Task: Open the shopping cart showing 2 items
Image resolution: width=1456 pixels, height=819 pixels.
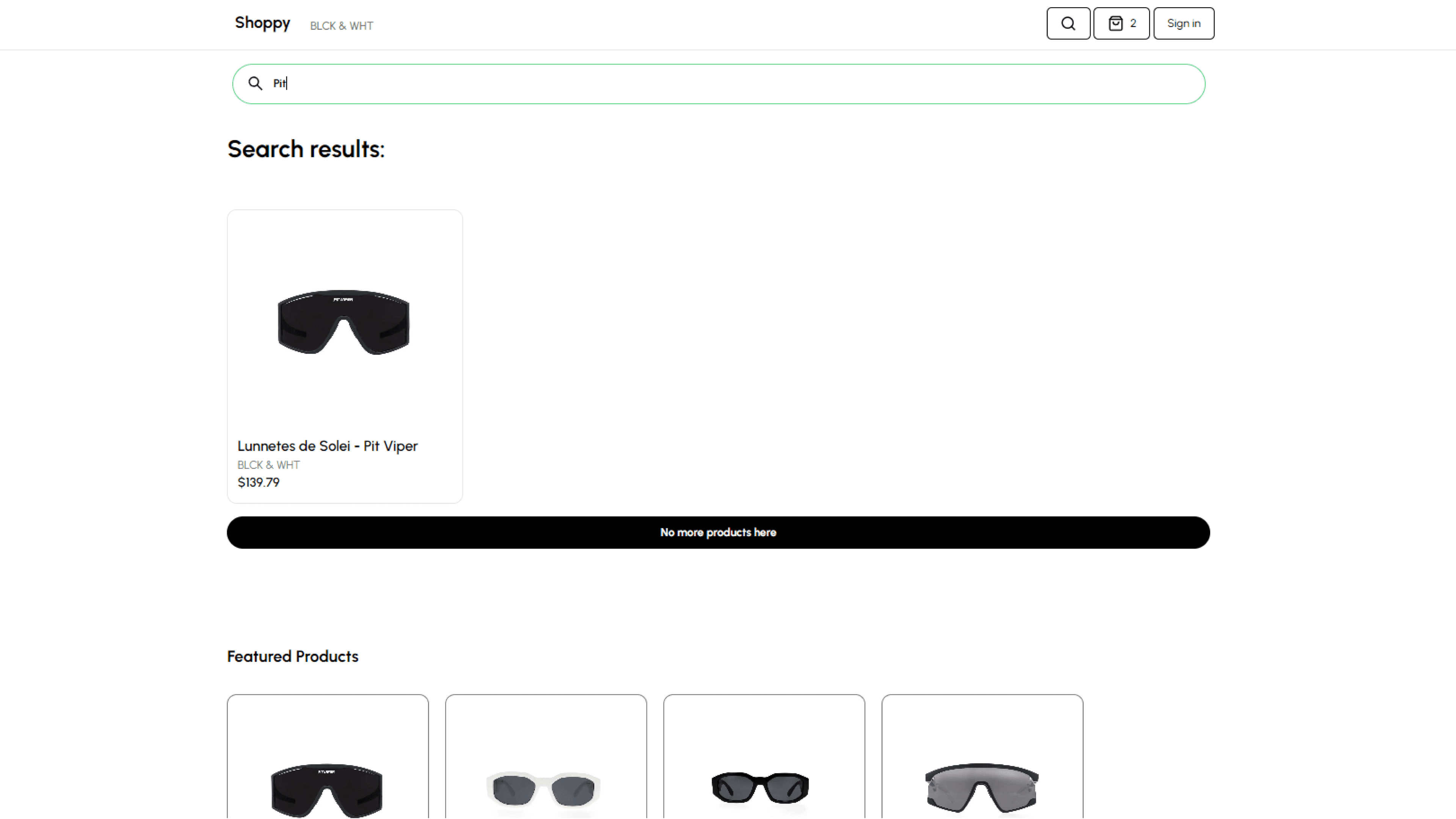Action: click(x=1122, y=23)
